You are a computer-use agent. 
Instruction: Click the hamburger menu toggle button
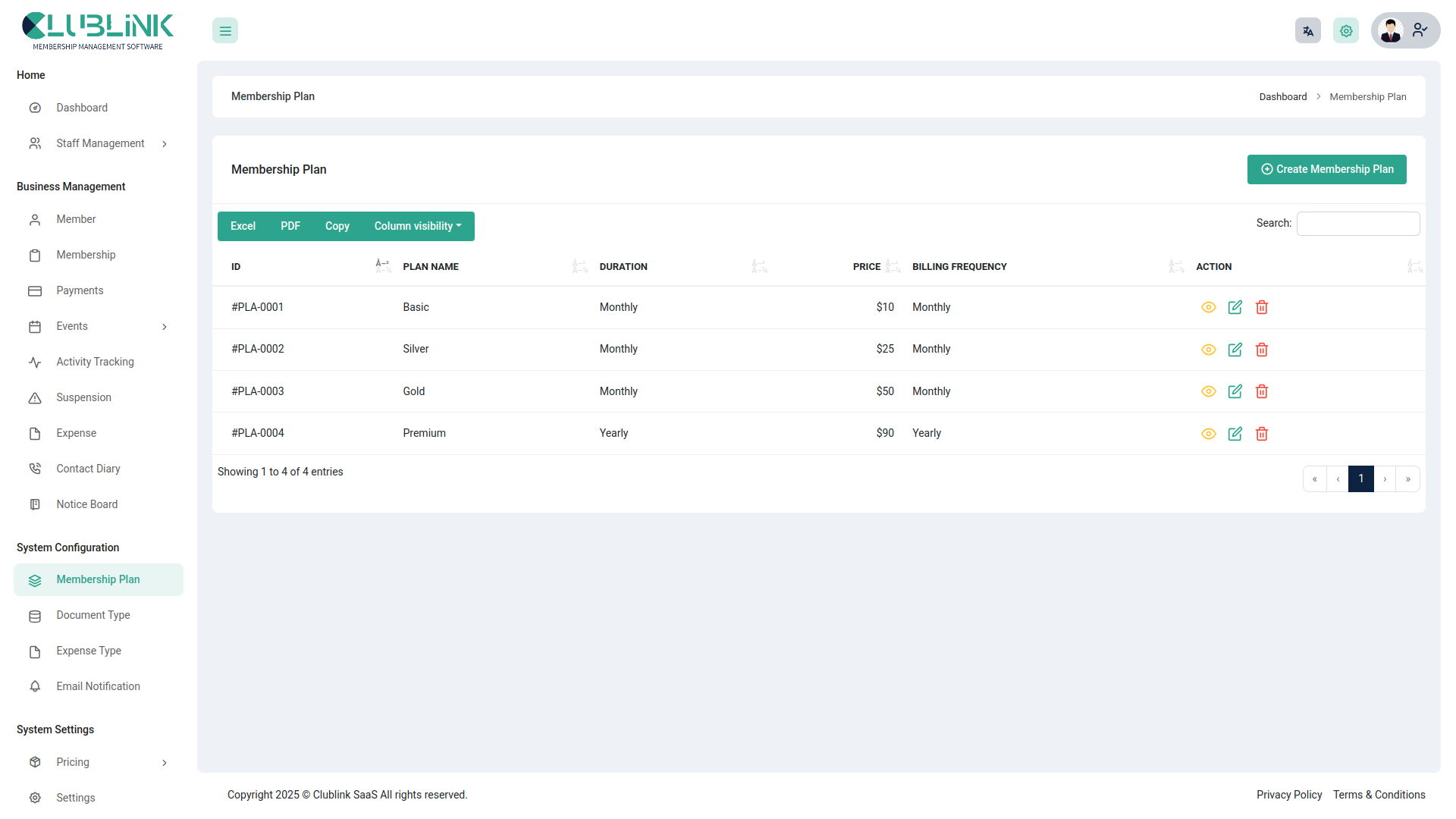[x=224, y=30]
